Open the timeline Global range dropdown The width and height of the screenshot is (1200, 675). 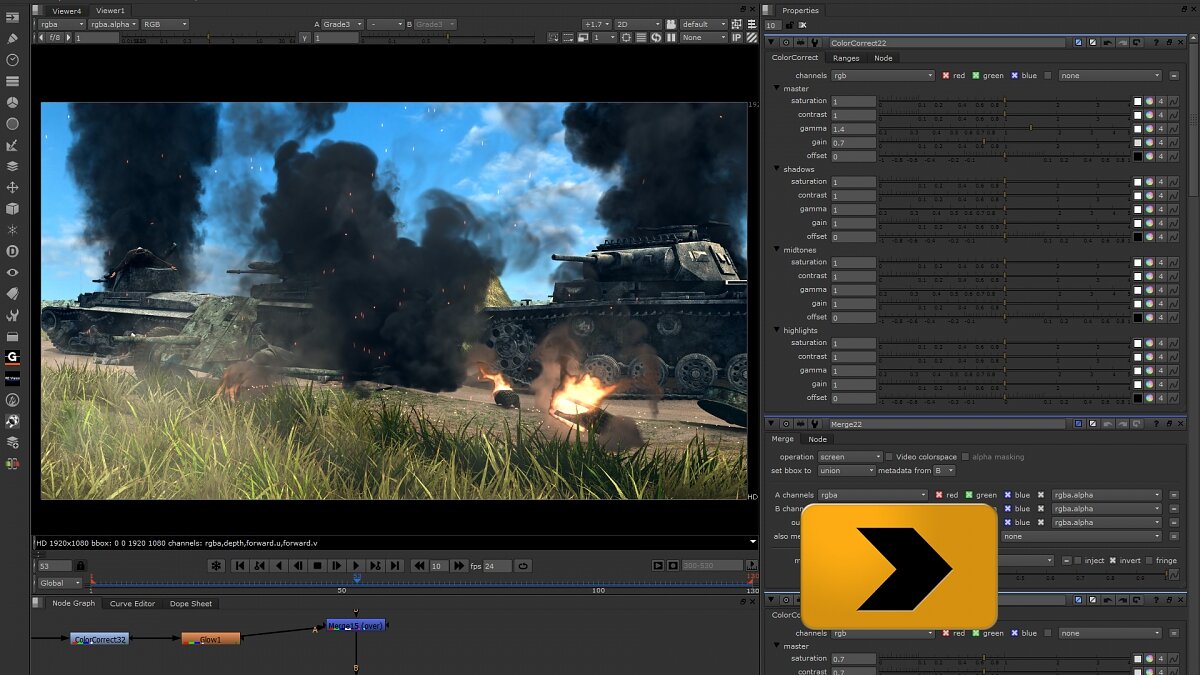coord(60,583)
